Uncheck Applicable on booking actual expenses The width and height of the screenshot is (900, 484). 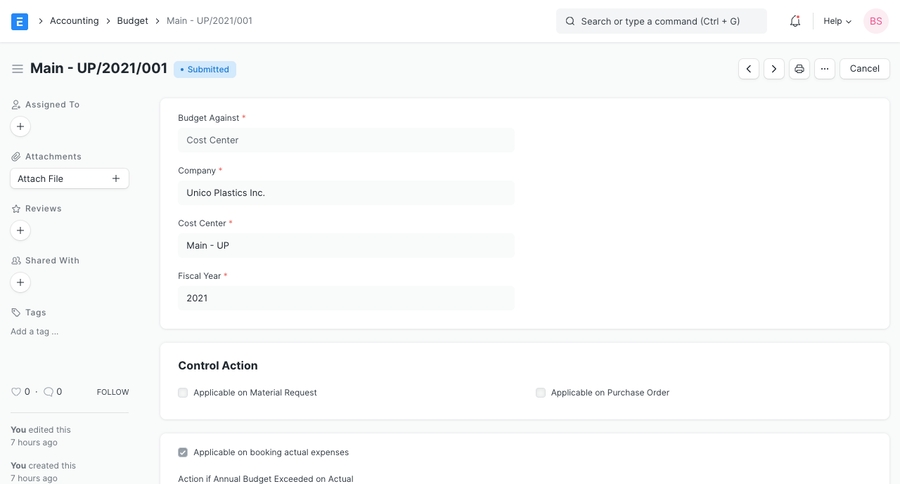click(x=183, y=453)
